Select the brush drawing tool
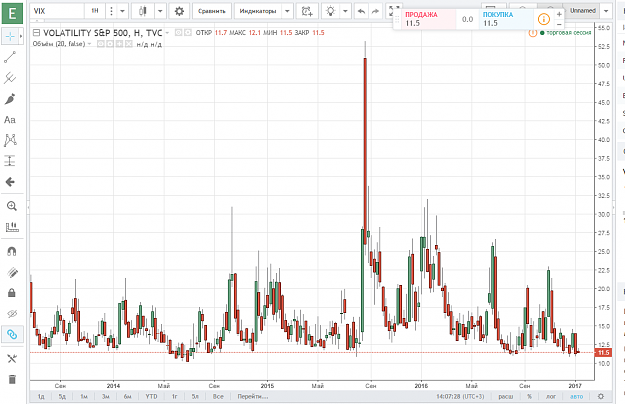 pyautogui.click(x=10, y=99)
